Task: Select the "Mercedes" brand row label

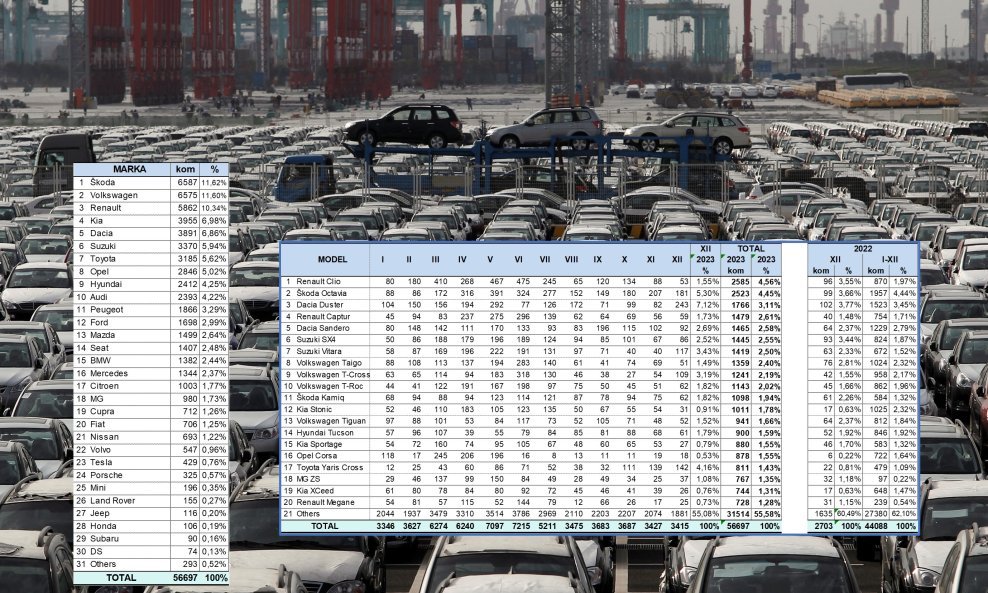Action: [109, 373]
